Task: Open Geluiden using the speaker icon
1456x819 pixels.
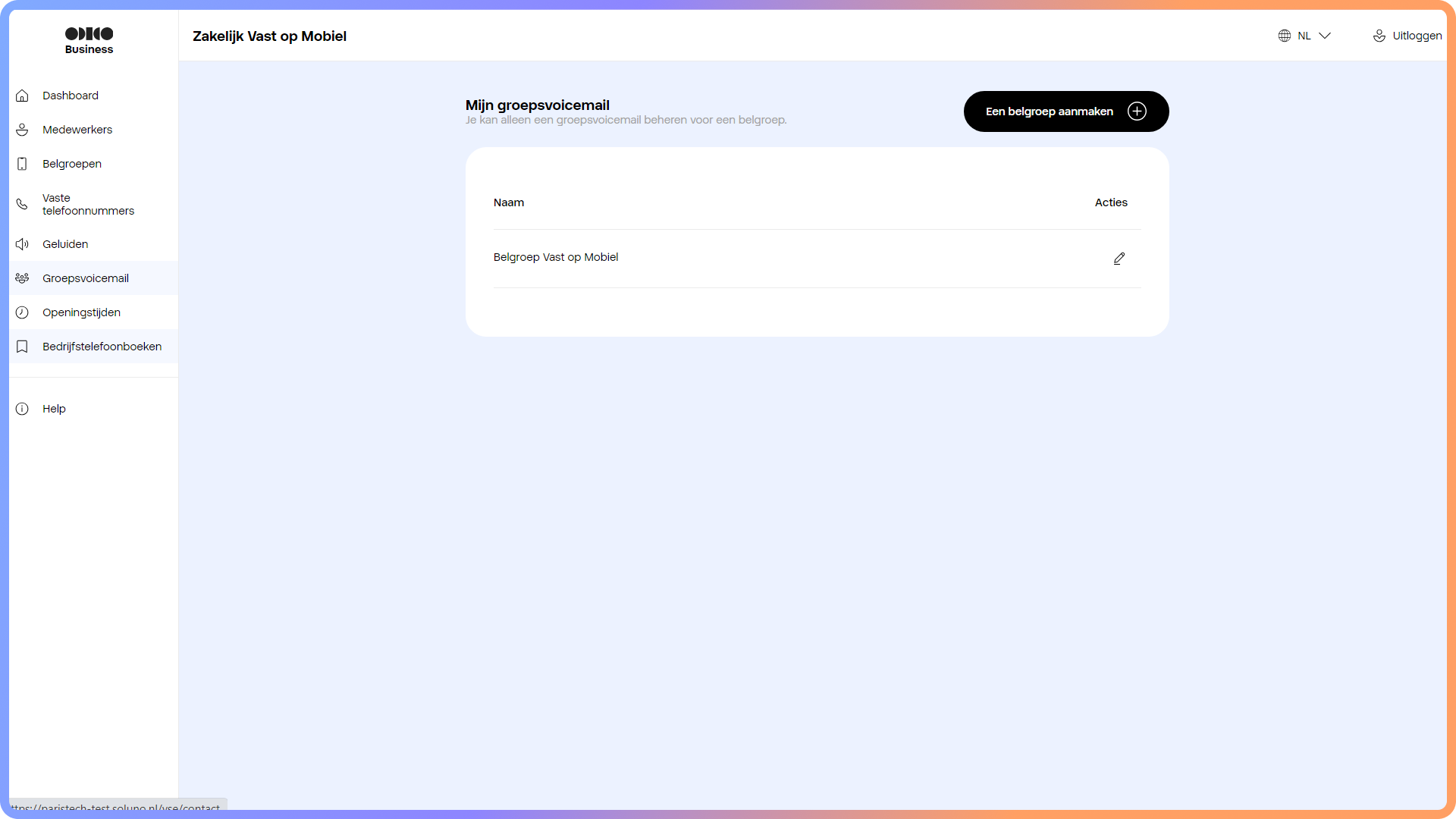Action: (x=22, y=244)
